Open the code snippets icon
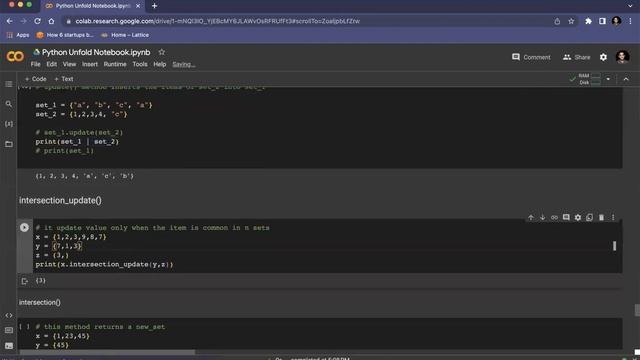The image size is (640, 360). (9, 315)
